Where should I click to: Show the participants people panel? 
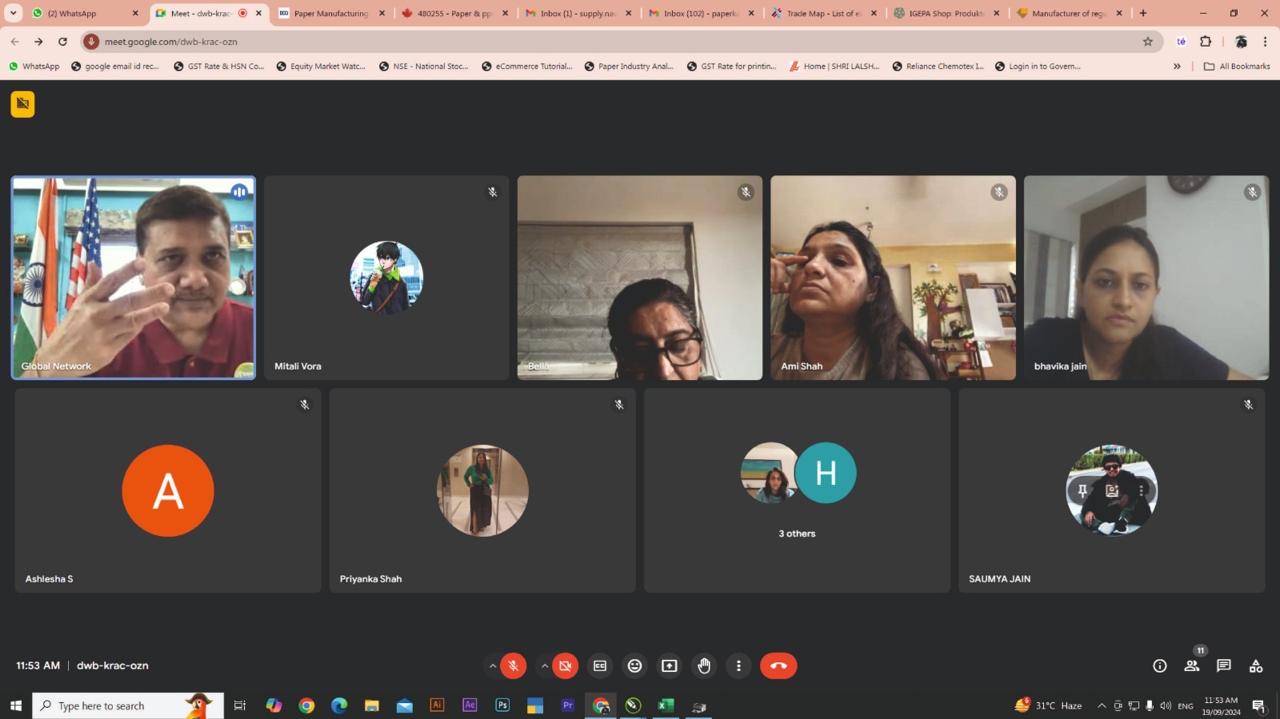point(1191,666)
